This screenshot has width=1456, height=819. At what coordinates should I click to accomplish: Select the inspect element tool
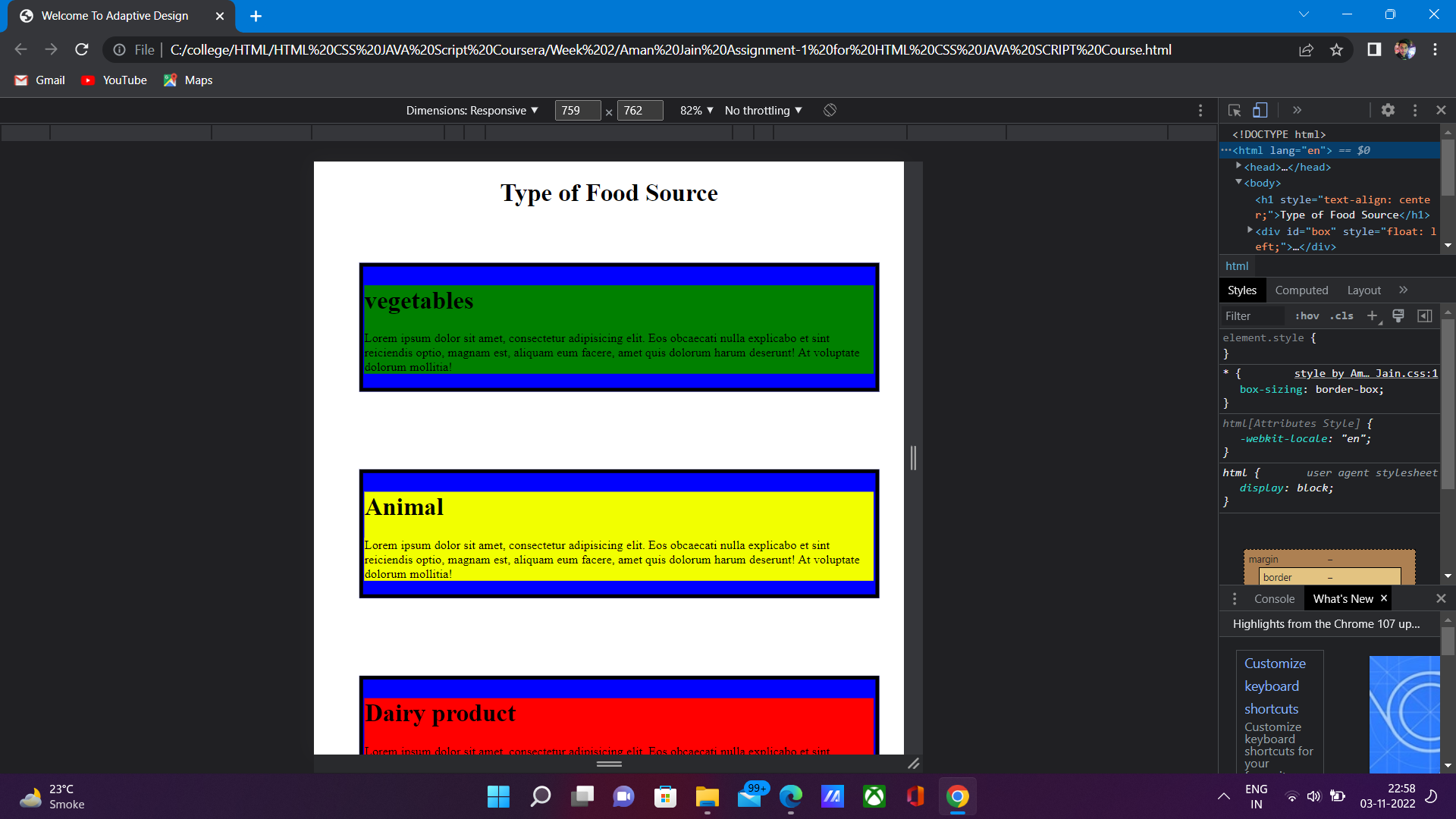coord(1235,110)
